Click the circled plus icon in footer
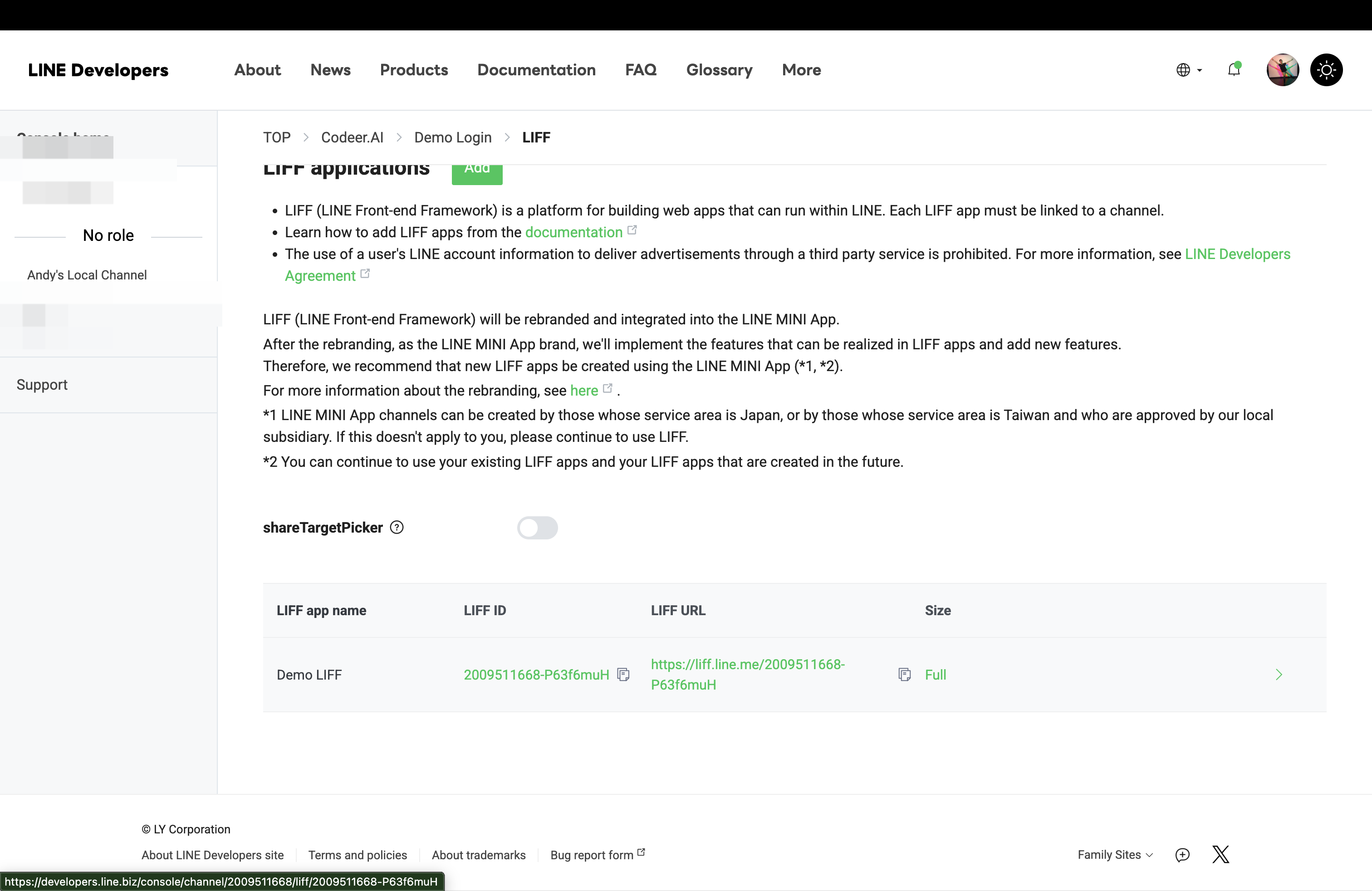 click(1182, 855)
